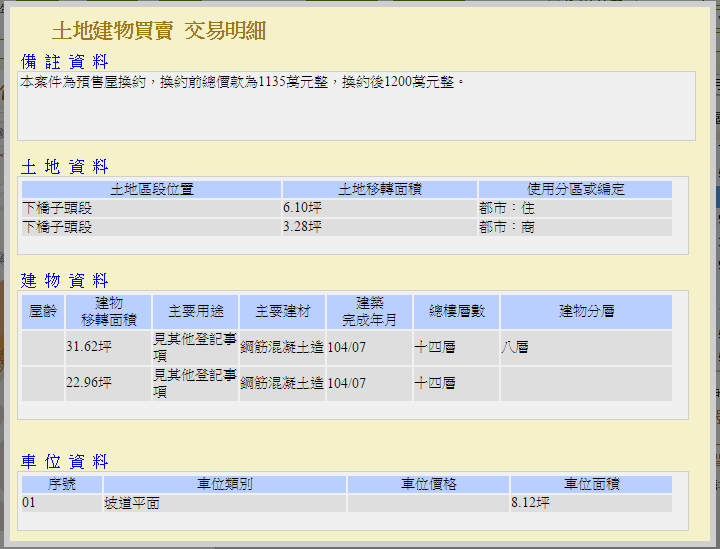This screenshot has width=720, height=549.
Task: Select the 坡道平面 parking type cell
Action: 225,503
